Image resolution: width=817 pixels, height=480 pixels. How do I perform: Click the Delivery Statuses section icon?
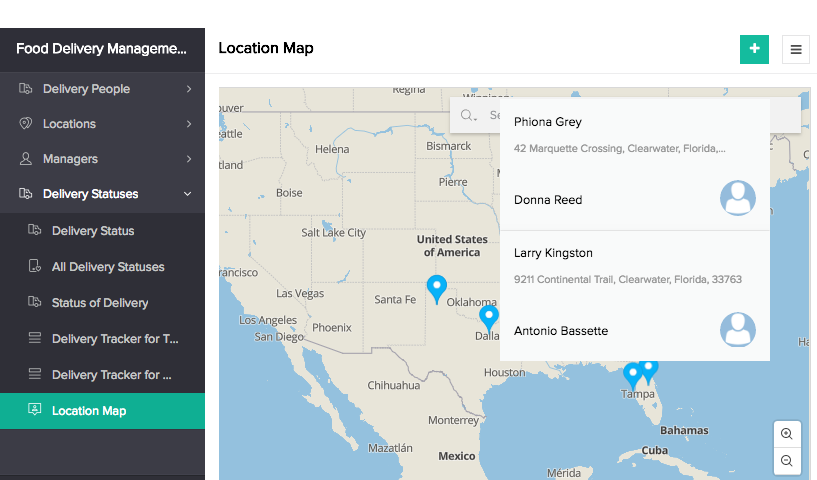tap(26, 193)
